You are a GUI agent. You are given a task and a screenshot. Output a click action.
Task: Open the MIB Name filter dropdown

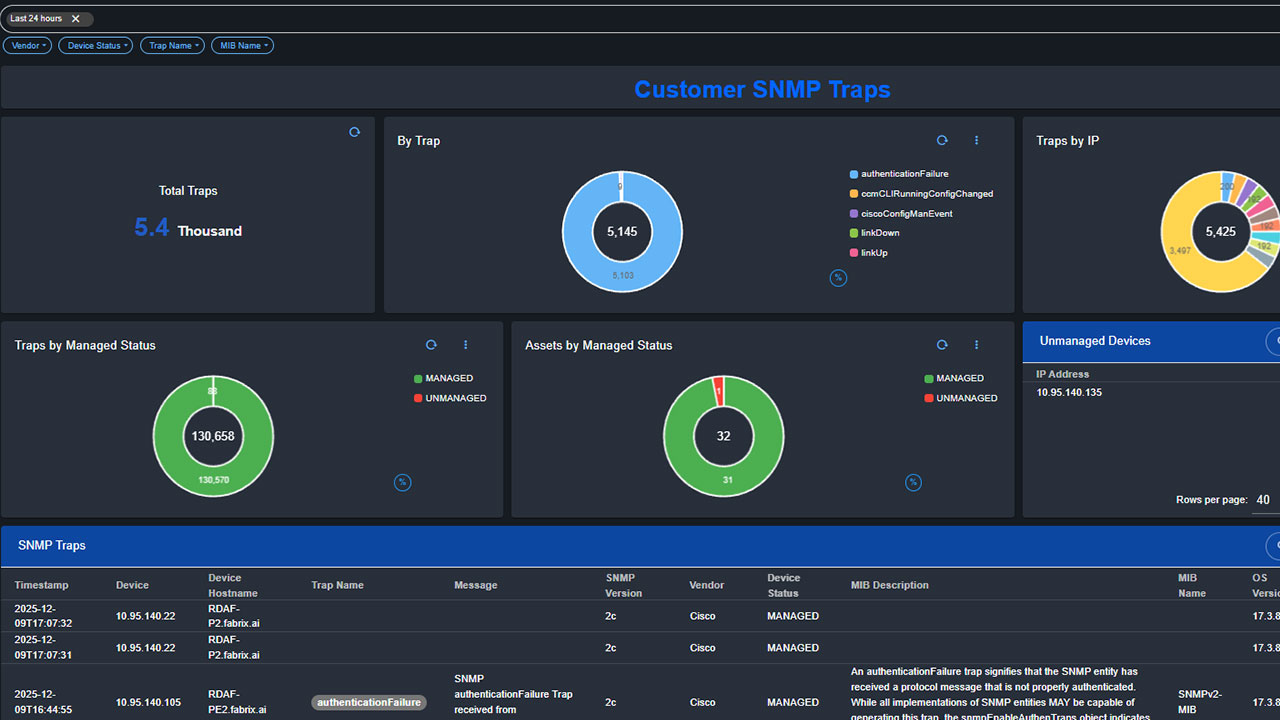pyautogui.click(x=241, y=45)
